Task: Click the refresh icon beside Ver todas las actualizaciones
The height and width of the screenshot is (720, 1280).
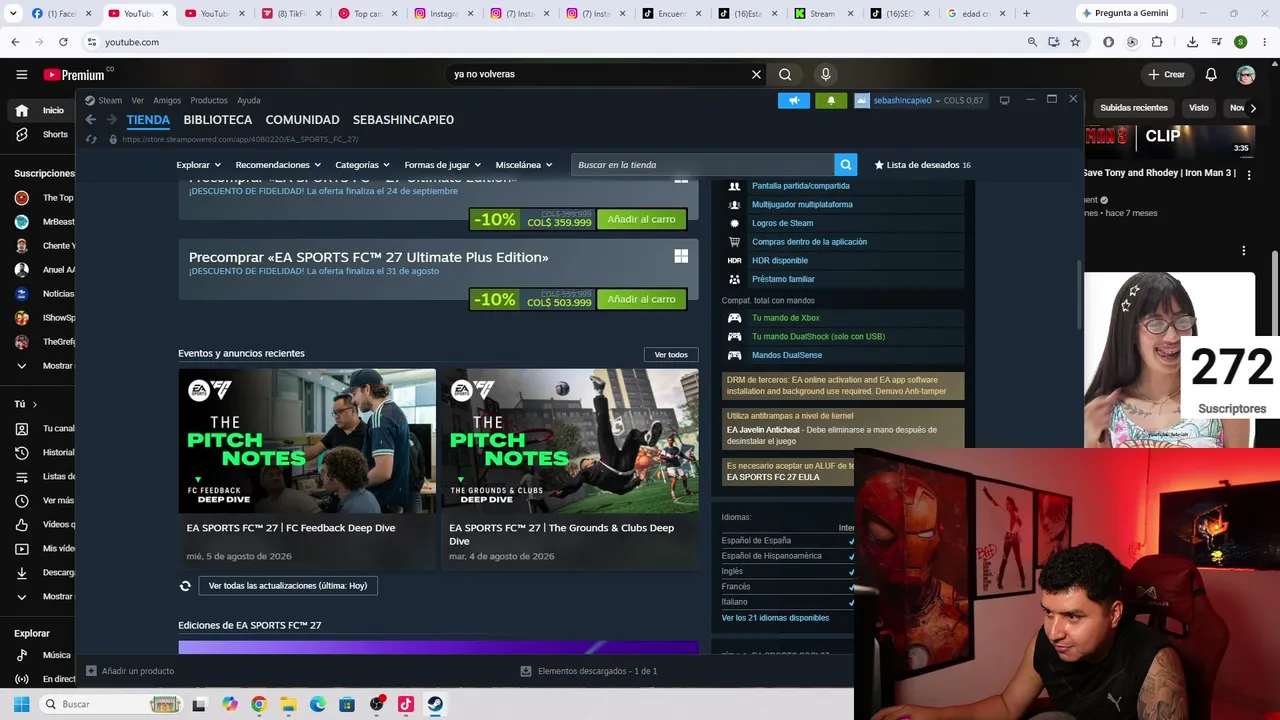Action: click(185, 586)
